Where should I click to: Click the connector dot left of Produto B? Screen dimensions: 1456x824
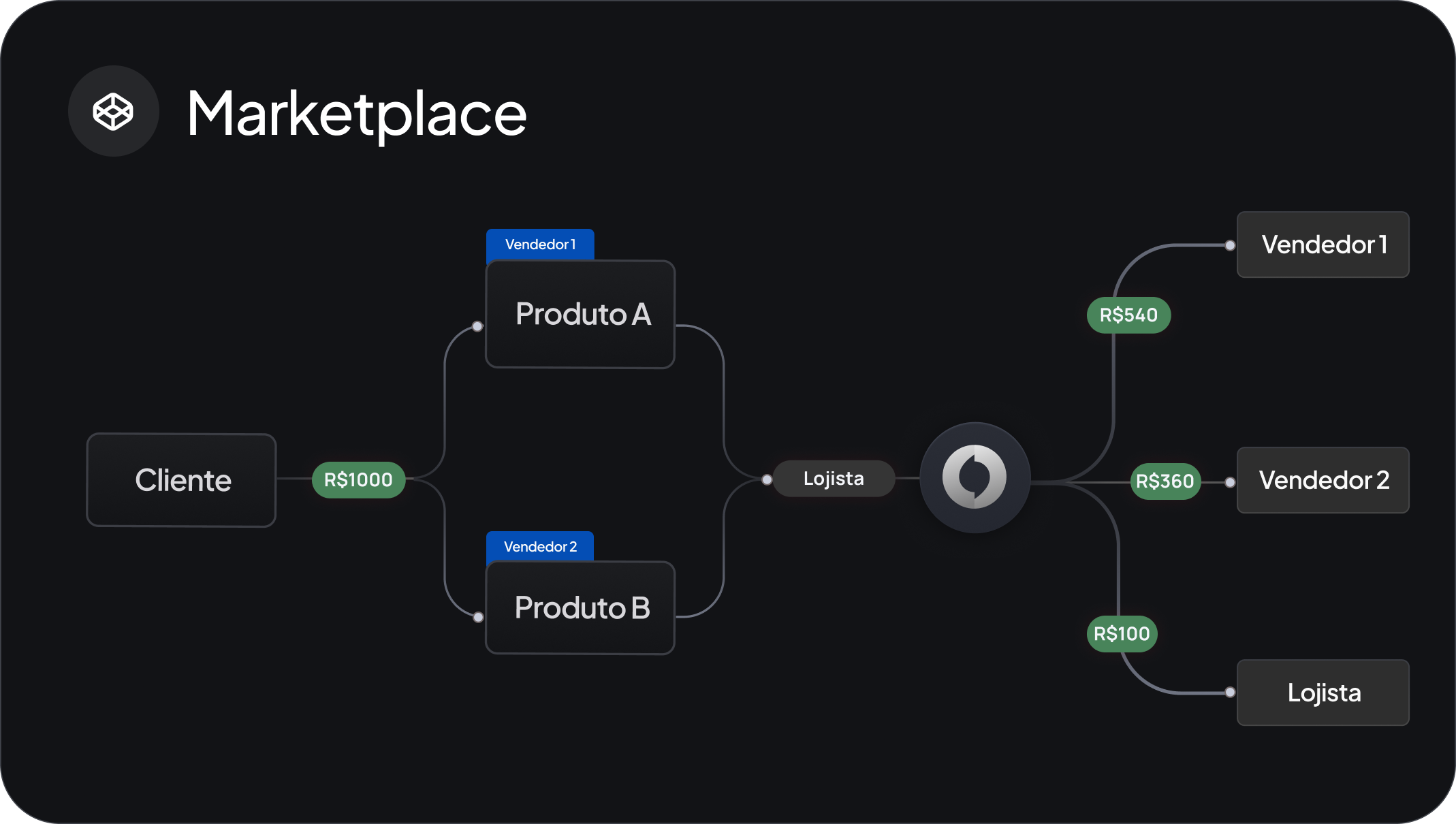(x=478, y=617)
